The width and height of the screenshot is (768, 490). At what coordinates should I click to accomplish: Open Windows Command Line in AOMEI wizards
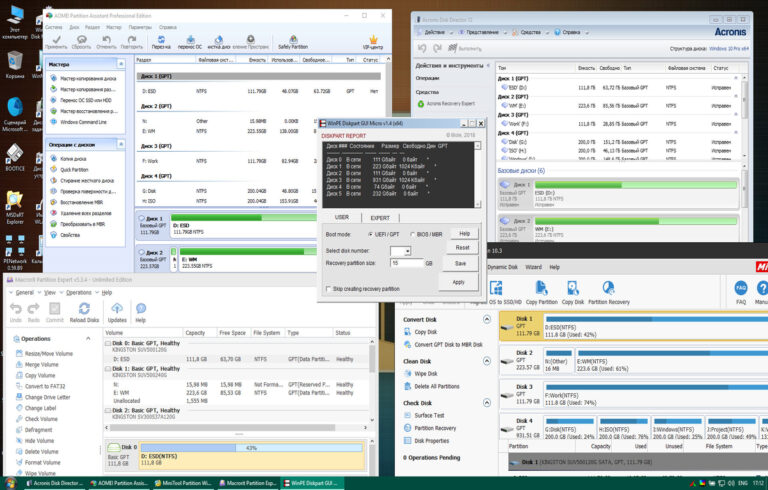click(83, 122)
